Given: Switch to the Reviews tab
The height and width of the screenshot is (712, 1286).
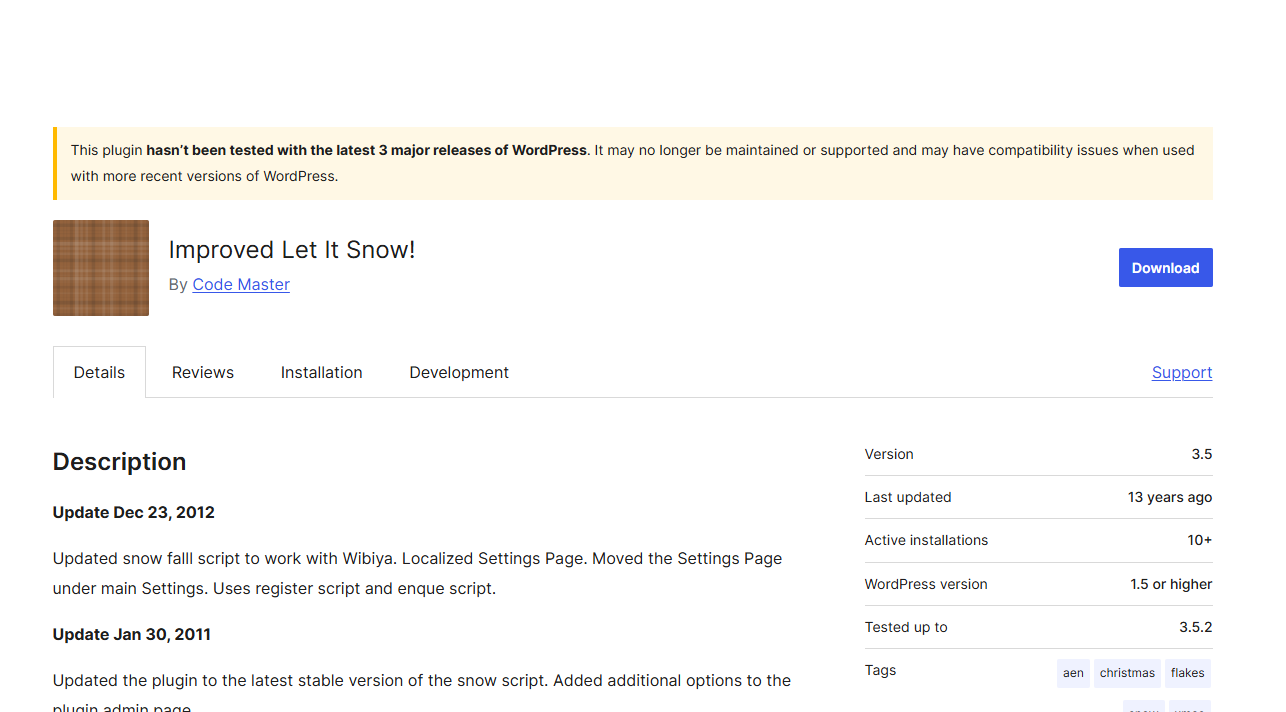Looking at the screenshot, I should pyautogui.click(x=202, y=372).
